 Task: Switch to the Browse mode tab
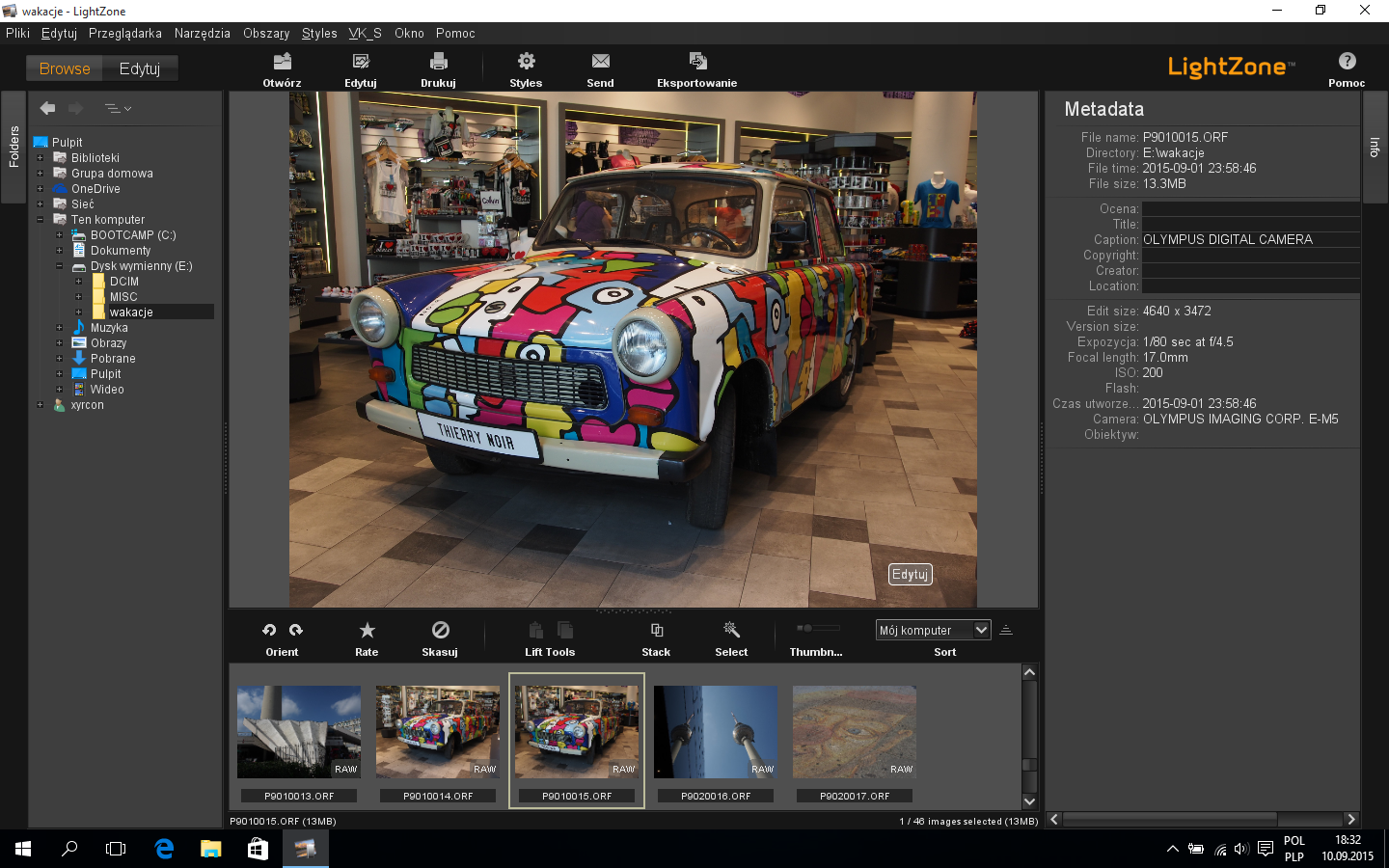click(x=65, y=68)
